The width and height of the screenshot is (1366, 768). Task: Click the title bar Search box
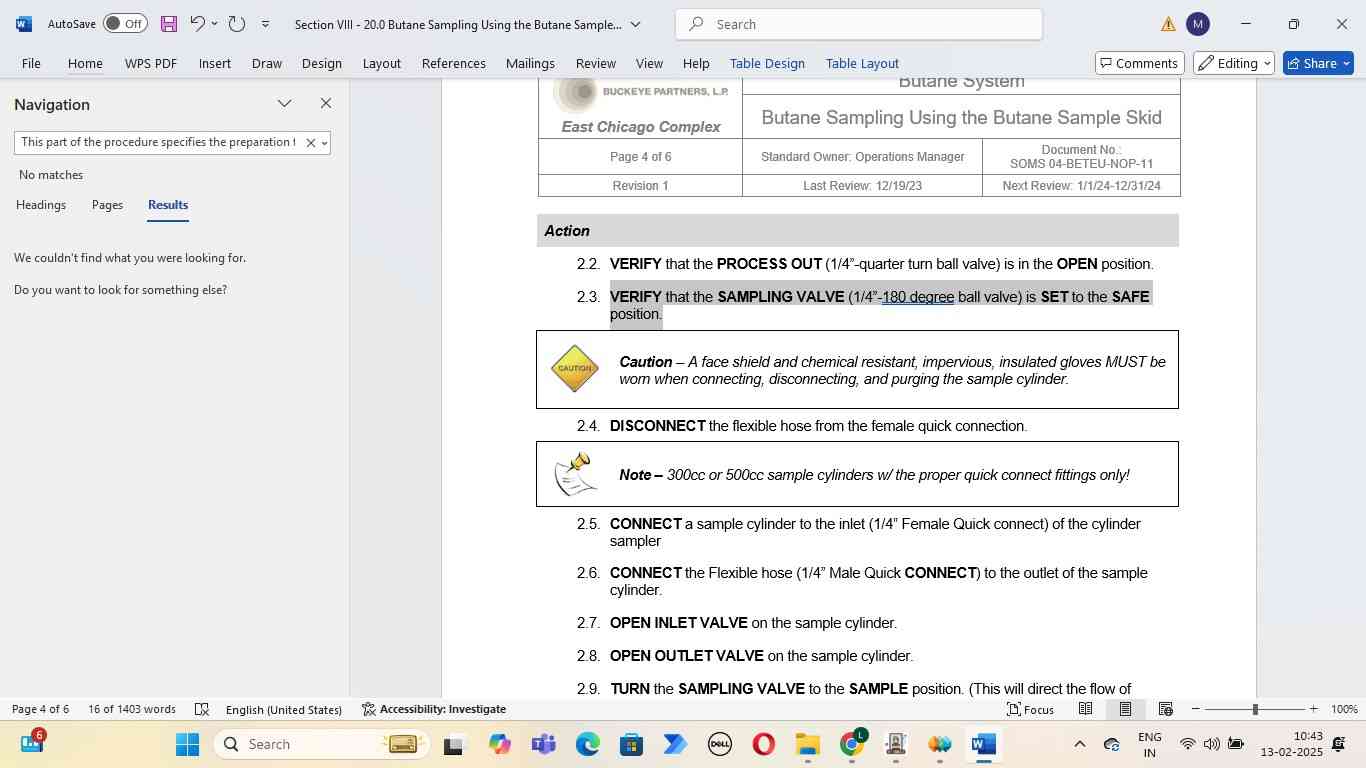pos(859,24)
